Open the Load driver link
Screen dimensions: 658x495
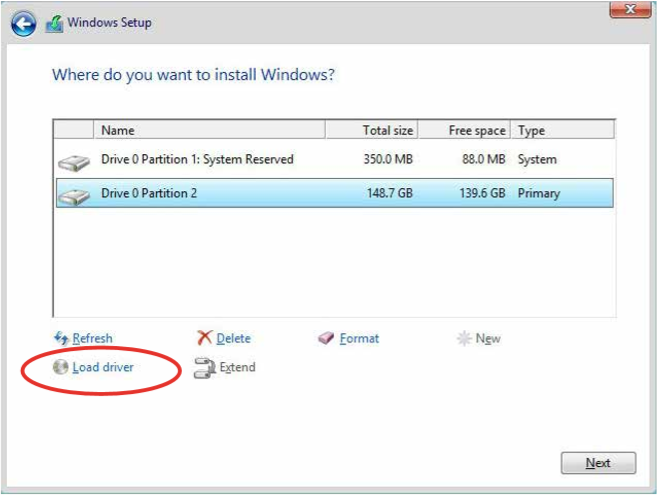point(103,368)
